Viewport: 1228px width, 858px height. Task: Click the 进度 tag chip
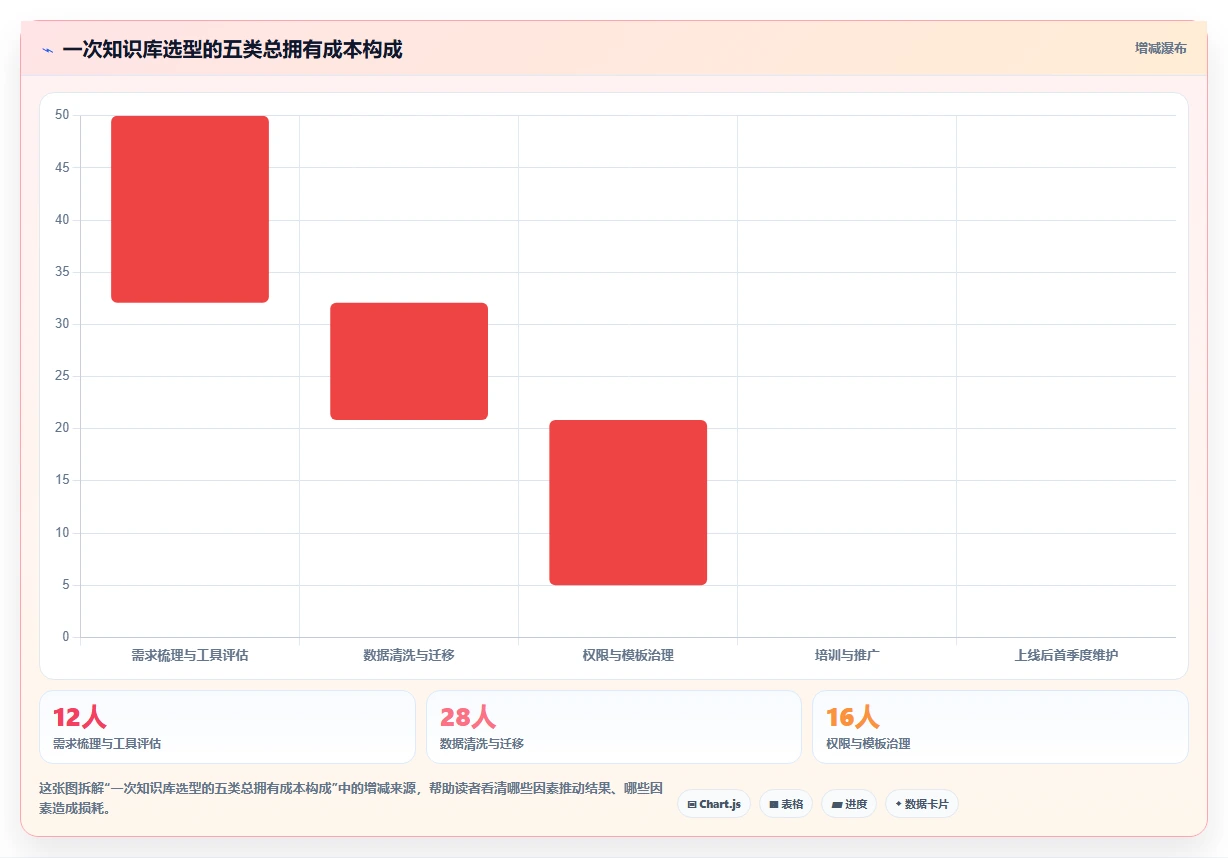point(849,804)
